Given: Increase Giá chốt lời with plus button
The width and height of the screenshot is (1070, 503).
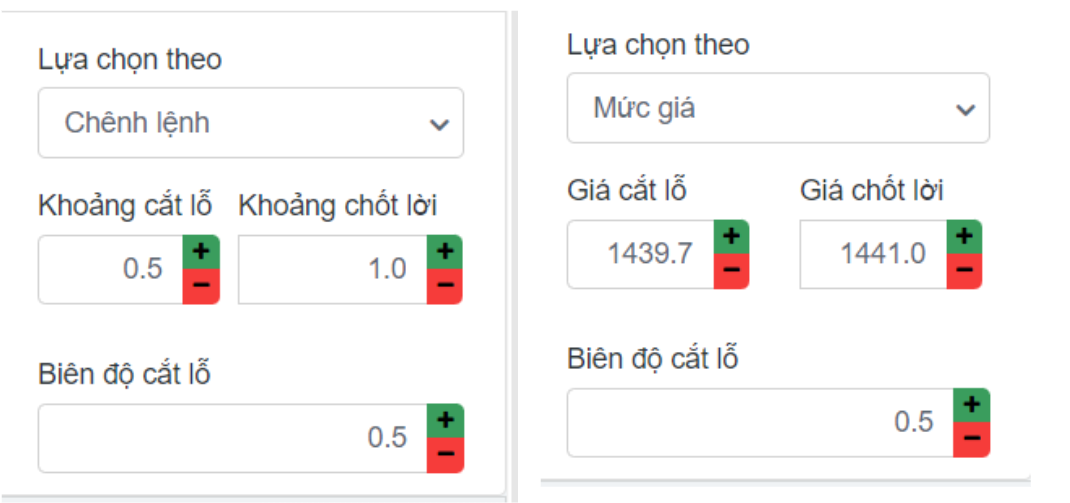Looking at the screenshot, I should (964, 236).
